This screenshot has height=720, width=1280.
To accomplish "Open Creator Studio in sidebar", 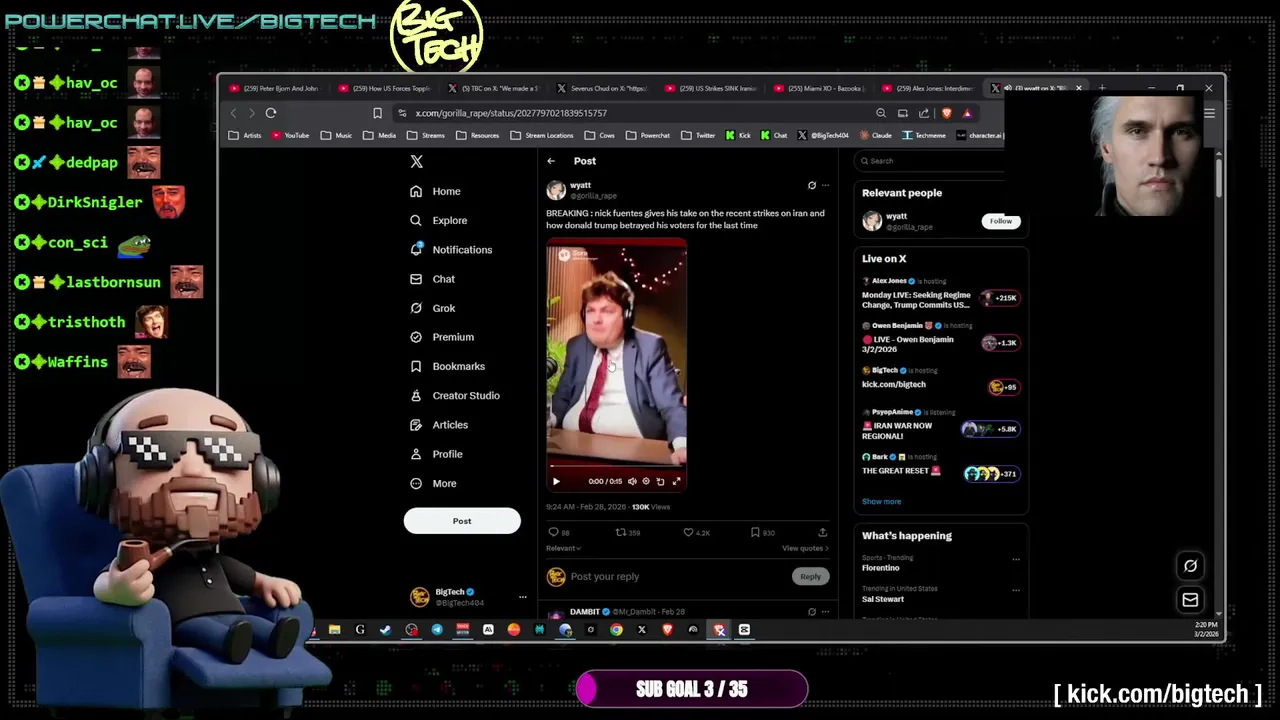I will pyautogui.click(x=455, y=396).
